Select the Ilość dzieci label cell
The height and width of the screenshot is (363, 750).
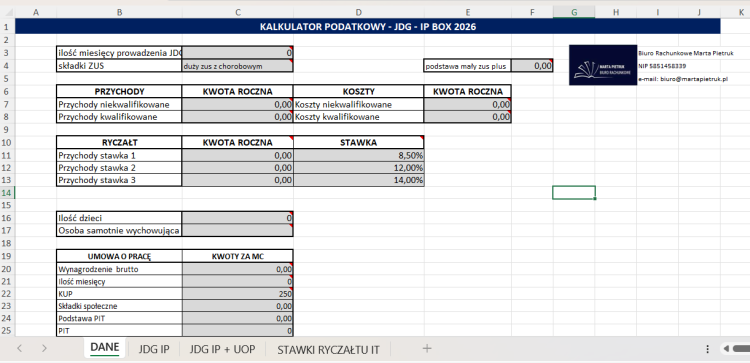(x=119, y=218)
